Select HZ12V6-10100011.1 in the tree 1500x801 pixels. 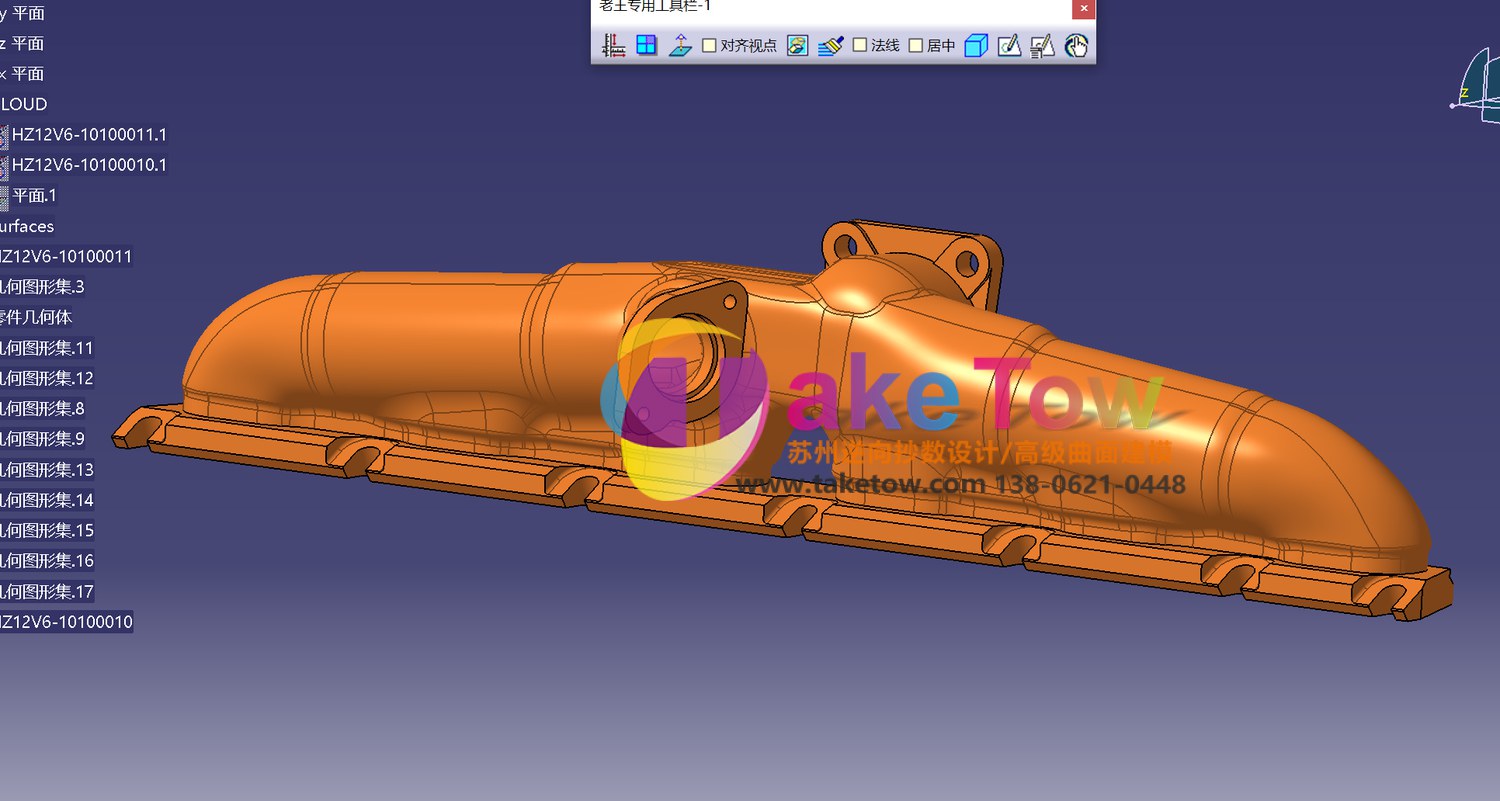click(x=89, y=134)
